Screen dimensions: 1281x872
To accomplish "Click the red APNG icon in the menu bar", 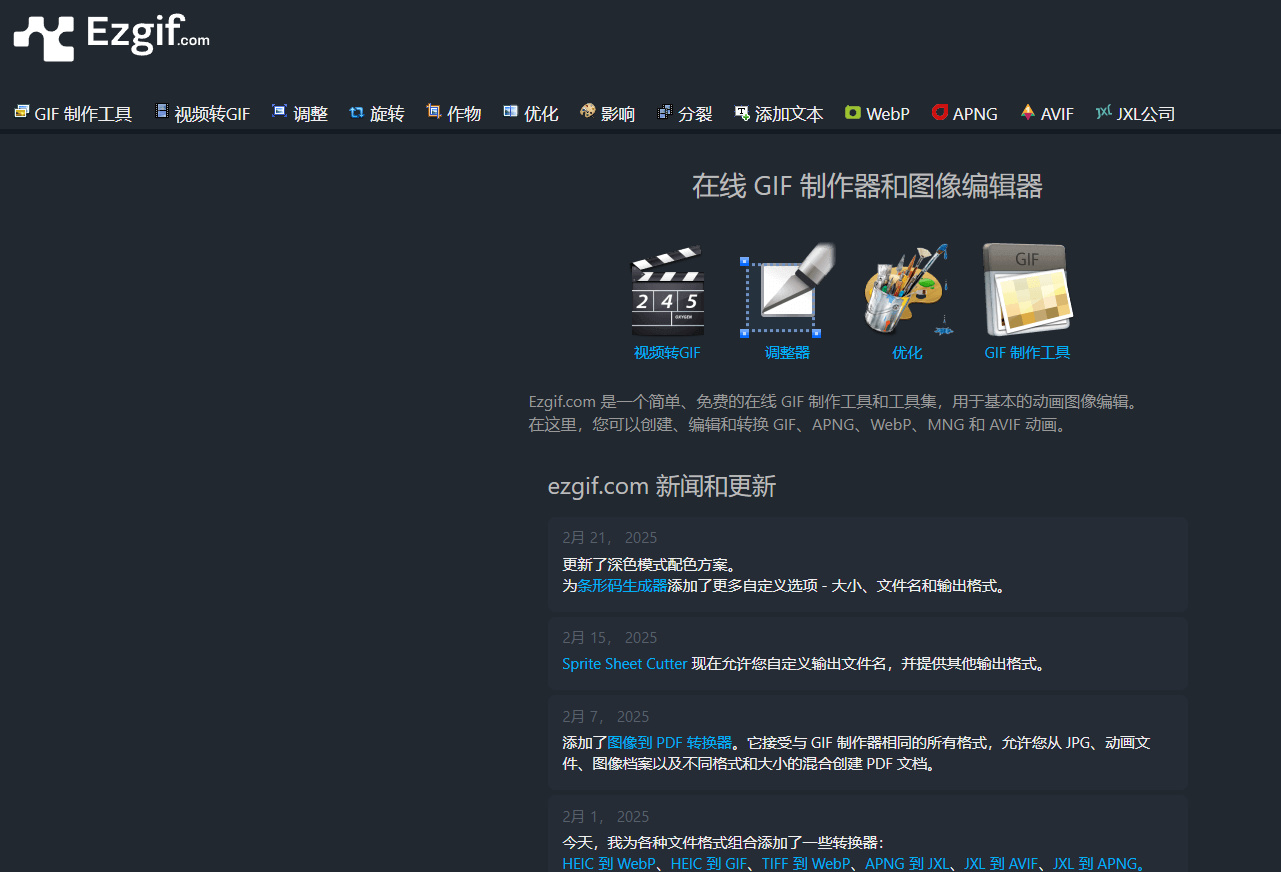I will pos(939,113).
